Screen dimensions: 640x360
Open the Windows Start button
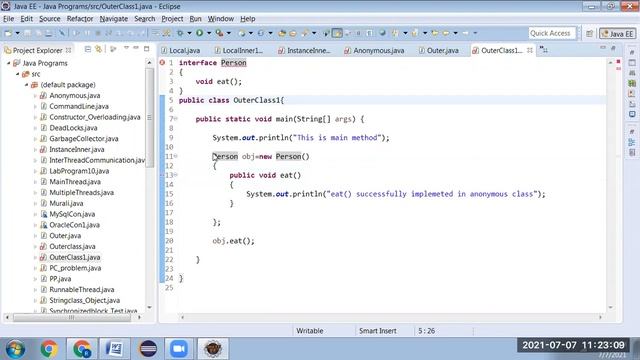coord(16,349)
